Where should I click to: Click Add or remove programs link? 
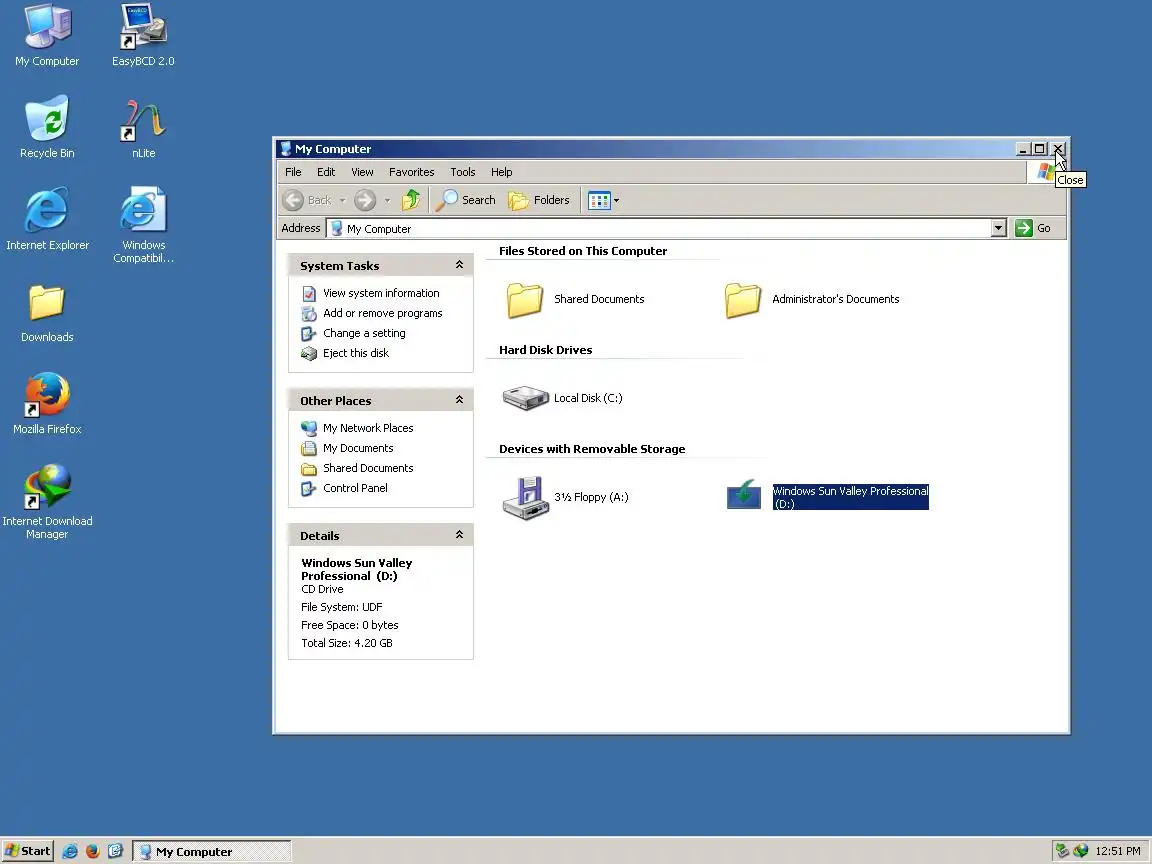(x=382, y=313)
